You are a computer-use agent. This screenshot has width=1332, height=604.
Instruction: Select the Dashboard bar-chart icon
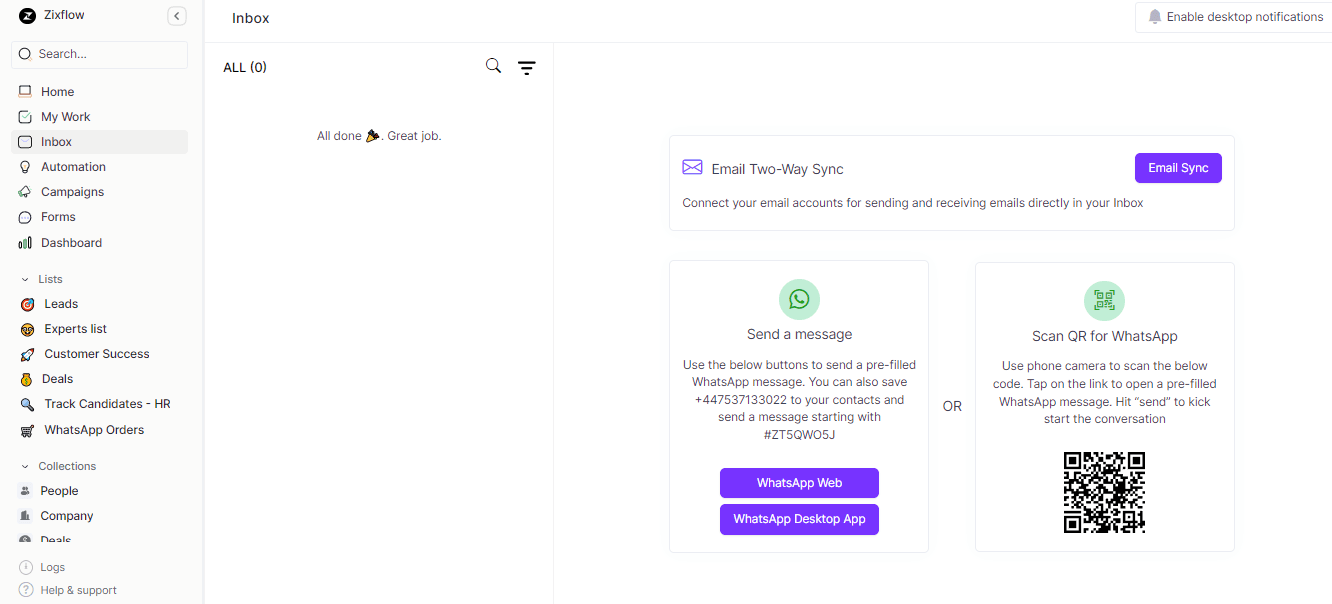[28, 242]
